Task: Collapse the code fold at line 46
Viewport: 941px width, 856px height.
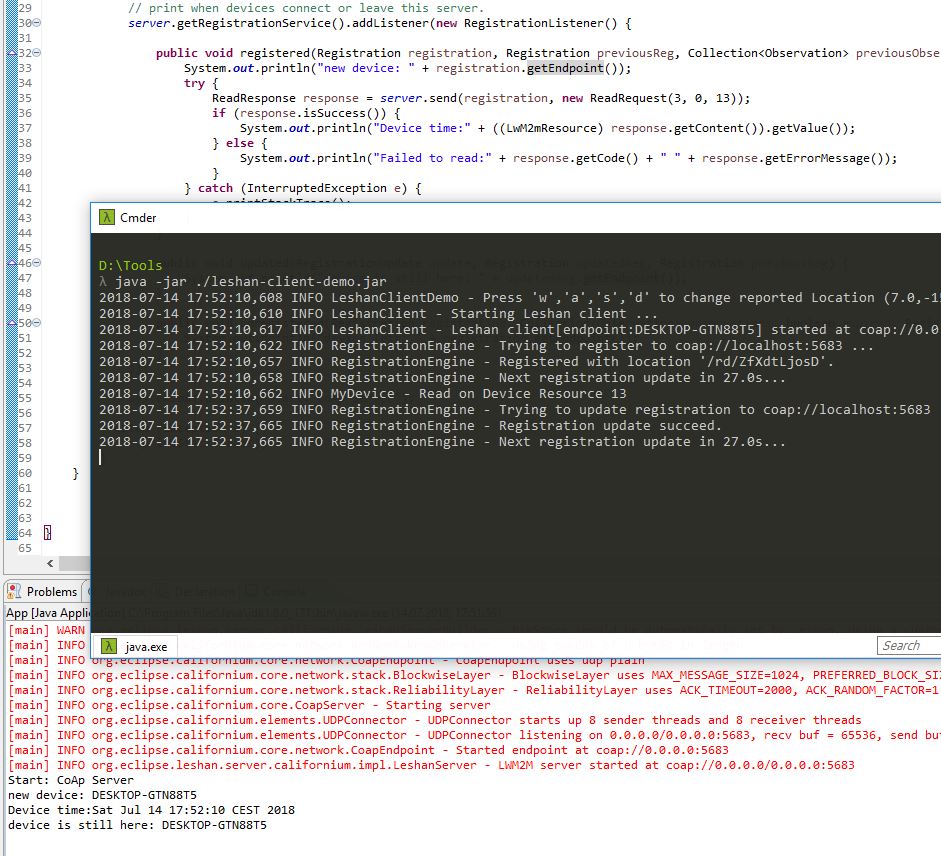Action: coord(37,263)
